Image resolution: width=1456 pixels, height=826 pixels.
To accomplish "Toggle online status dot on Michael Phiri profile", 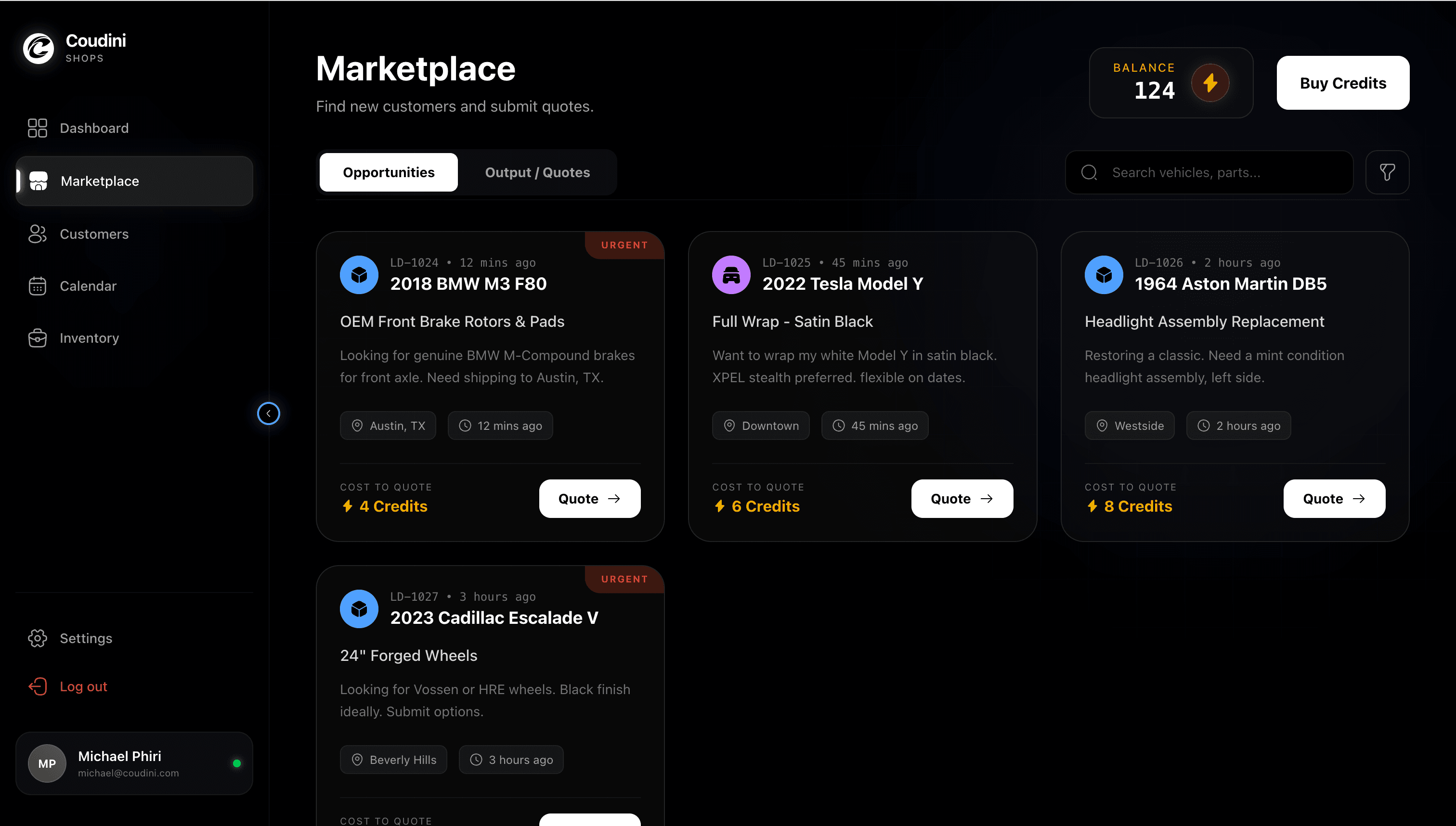I will click(x=236, y=763).
